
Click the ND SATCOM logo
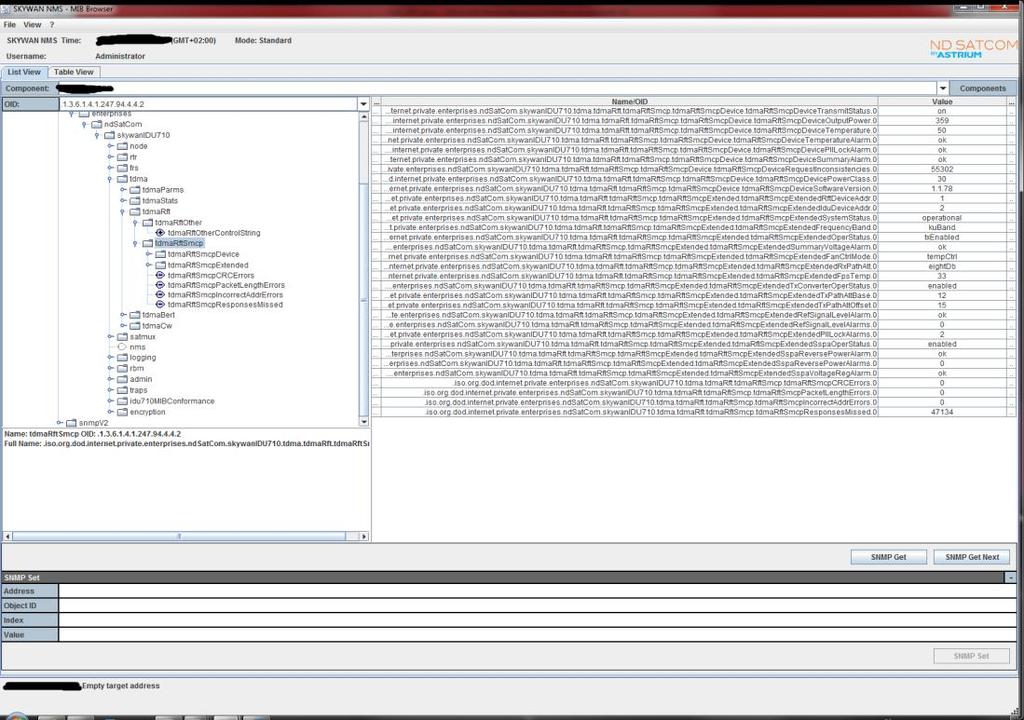(x=973, y=48)
